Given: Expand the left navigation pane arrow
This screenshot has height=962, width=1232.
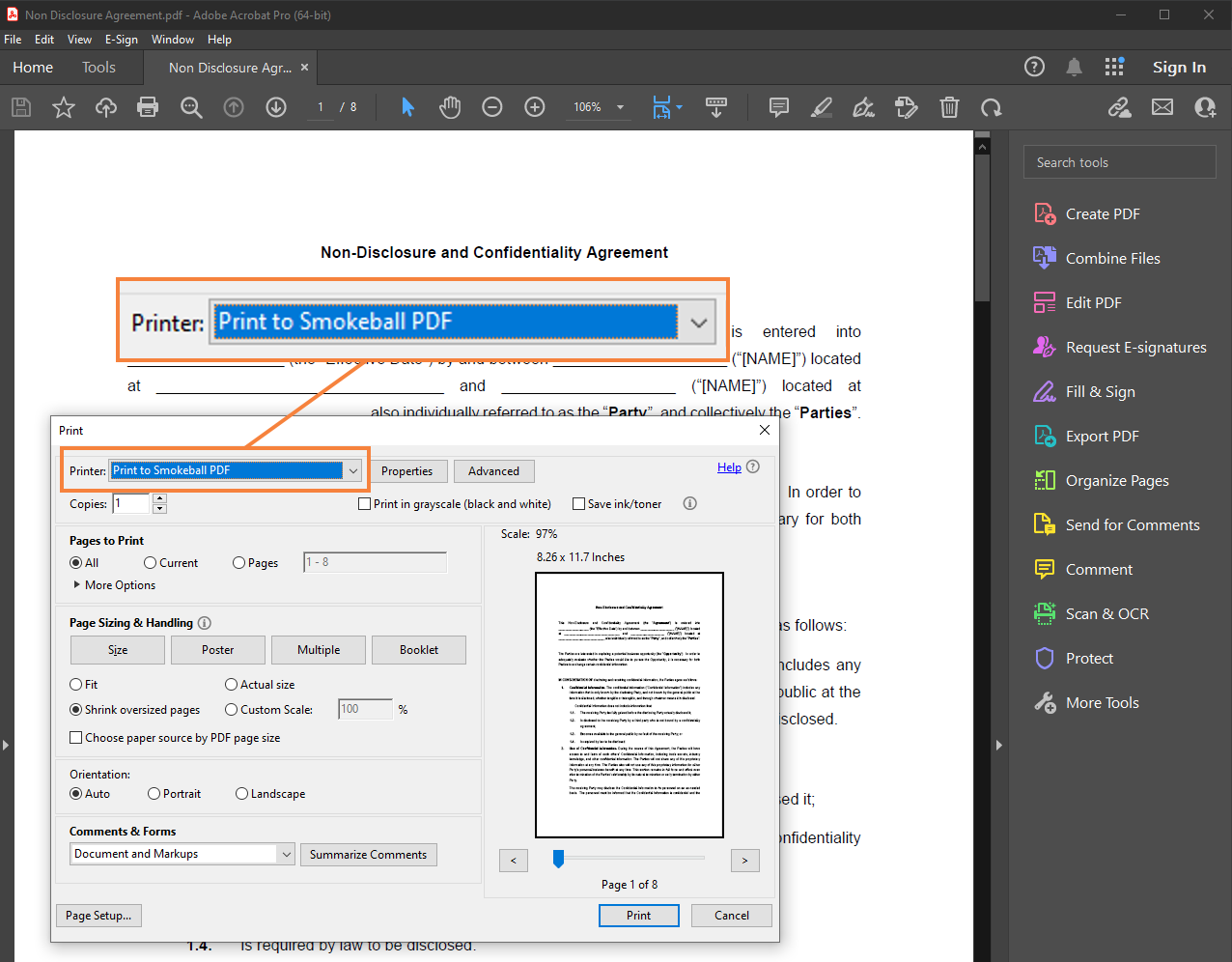Looking at the screenshot, I should coord(6,745).
